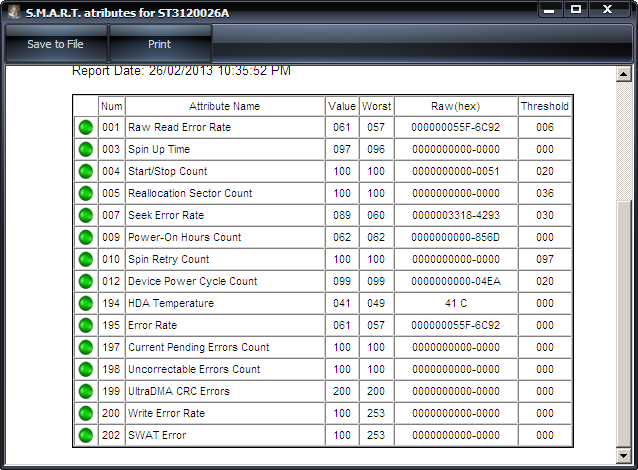Click the vertical scrollbar thumb
This screenshot has height=470, width=638.
point(623,324)
